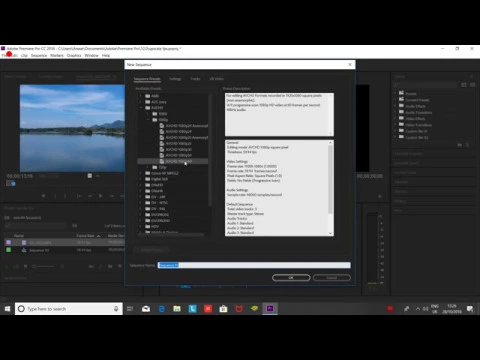Collapse the AVCHD preset folder
Image resolution: width=480 pixels, height=360 pixels.
point(141,108)
